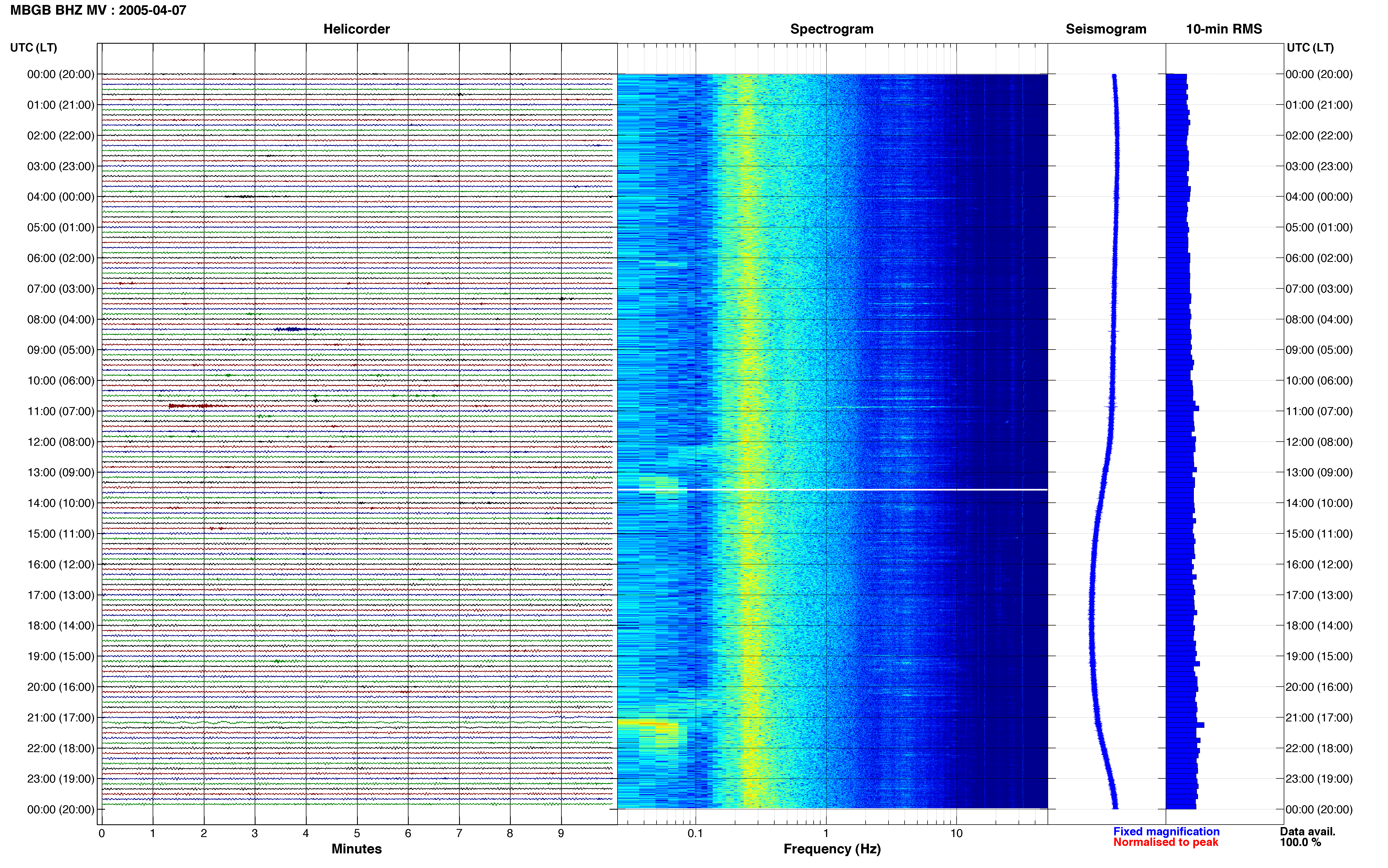
Task: Click the plot title "MBGB BHZ MV : 2005-04-07"
Action: click(x=98, y=10)
